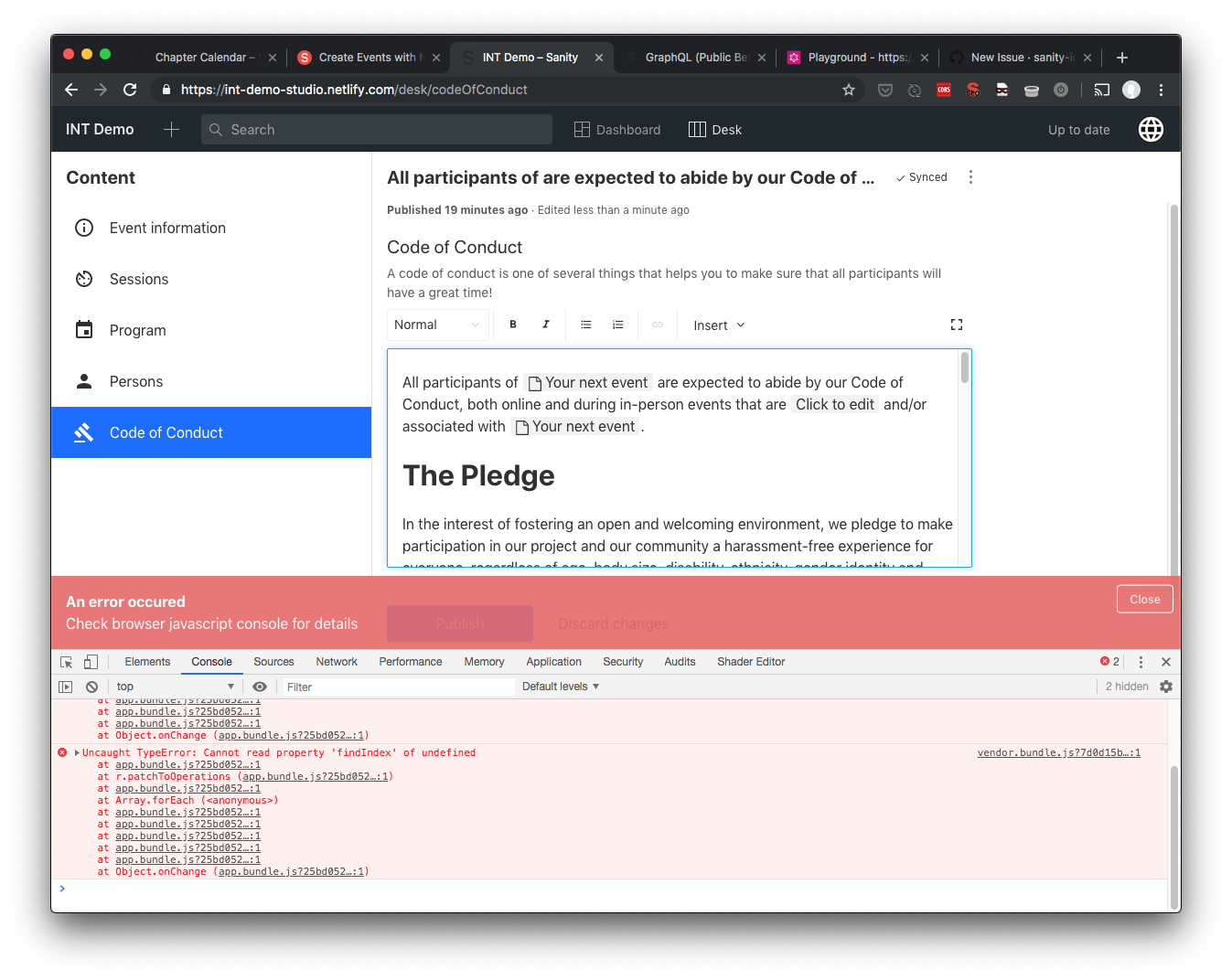Select the DevTools inspect element tool
Viewport: 1232px width, 980px height.
pos(66,662)
